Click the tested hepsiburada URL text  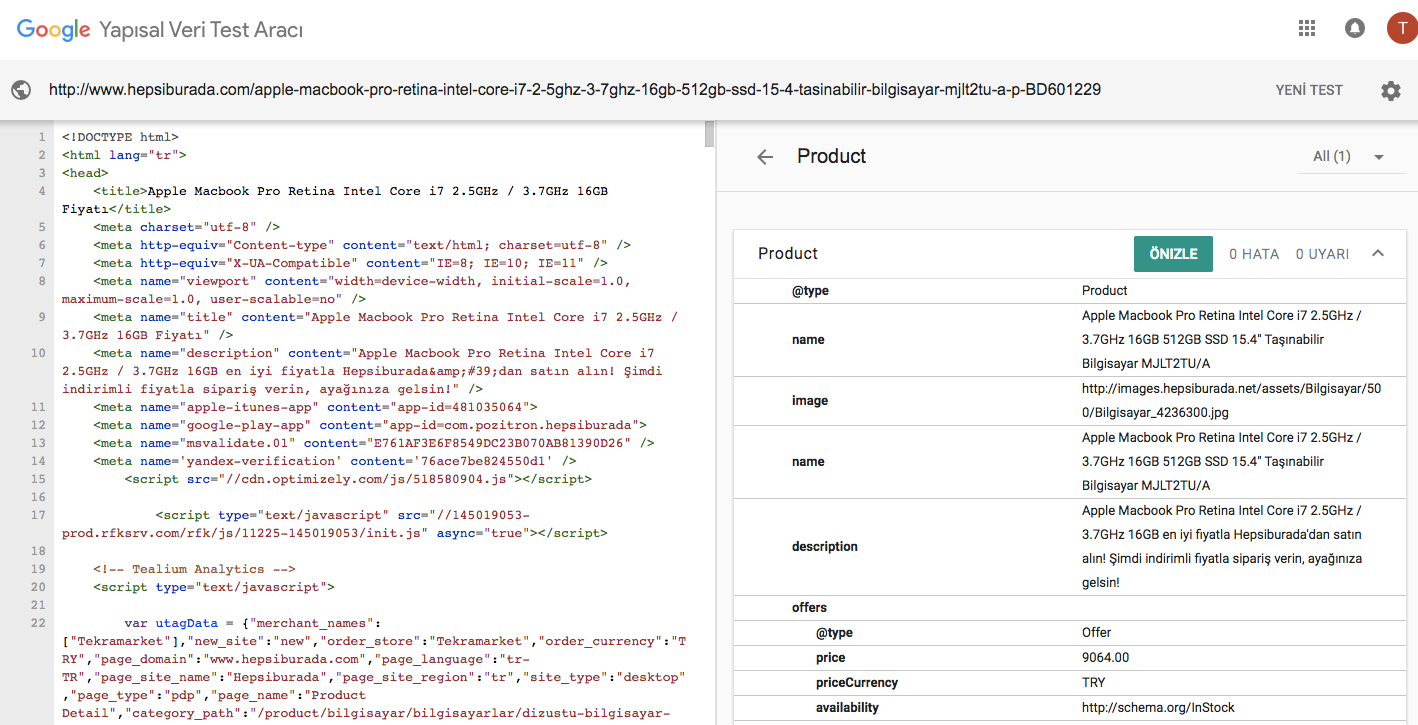[575, 90]
